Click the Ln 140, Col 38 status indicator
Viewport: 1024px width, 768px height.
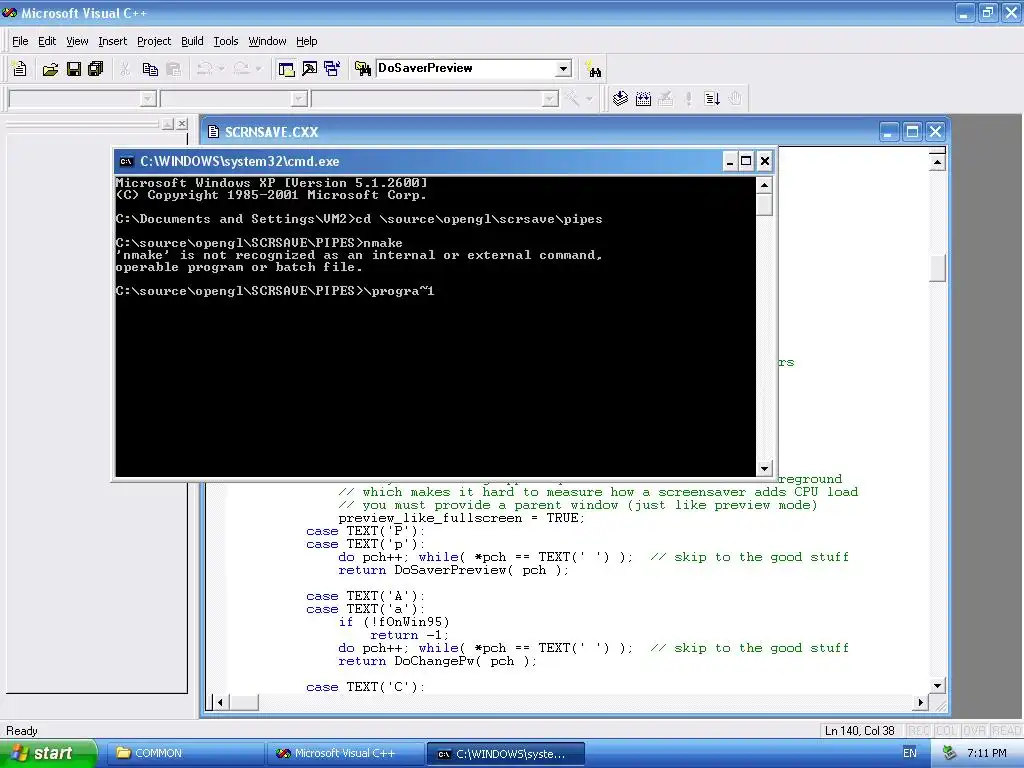(859, 731)
